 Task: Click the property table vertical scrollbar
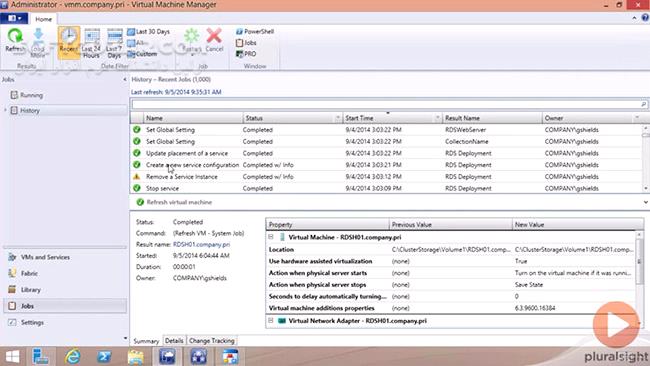click(640, 279)
